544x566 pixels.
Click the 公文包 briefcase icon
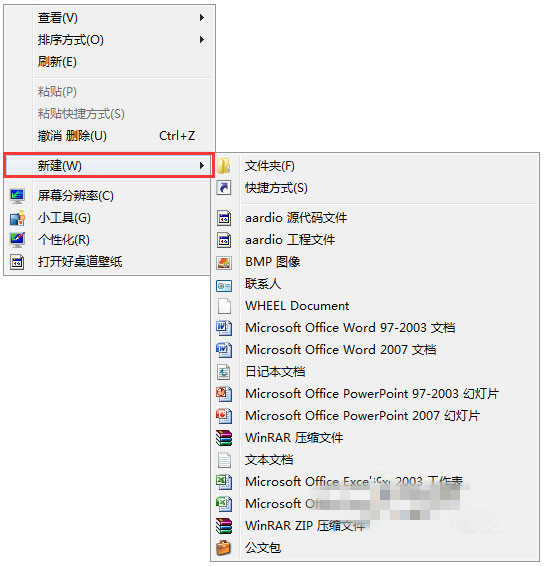[224, 548]
